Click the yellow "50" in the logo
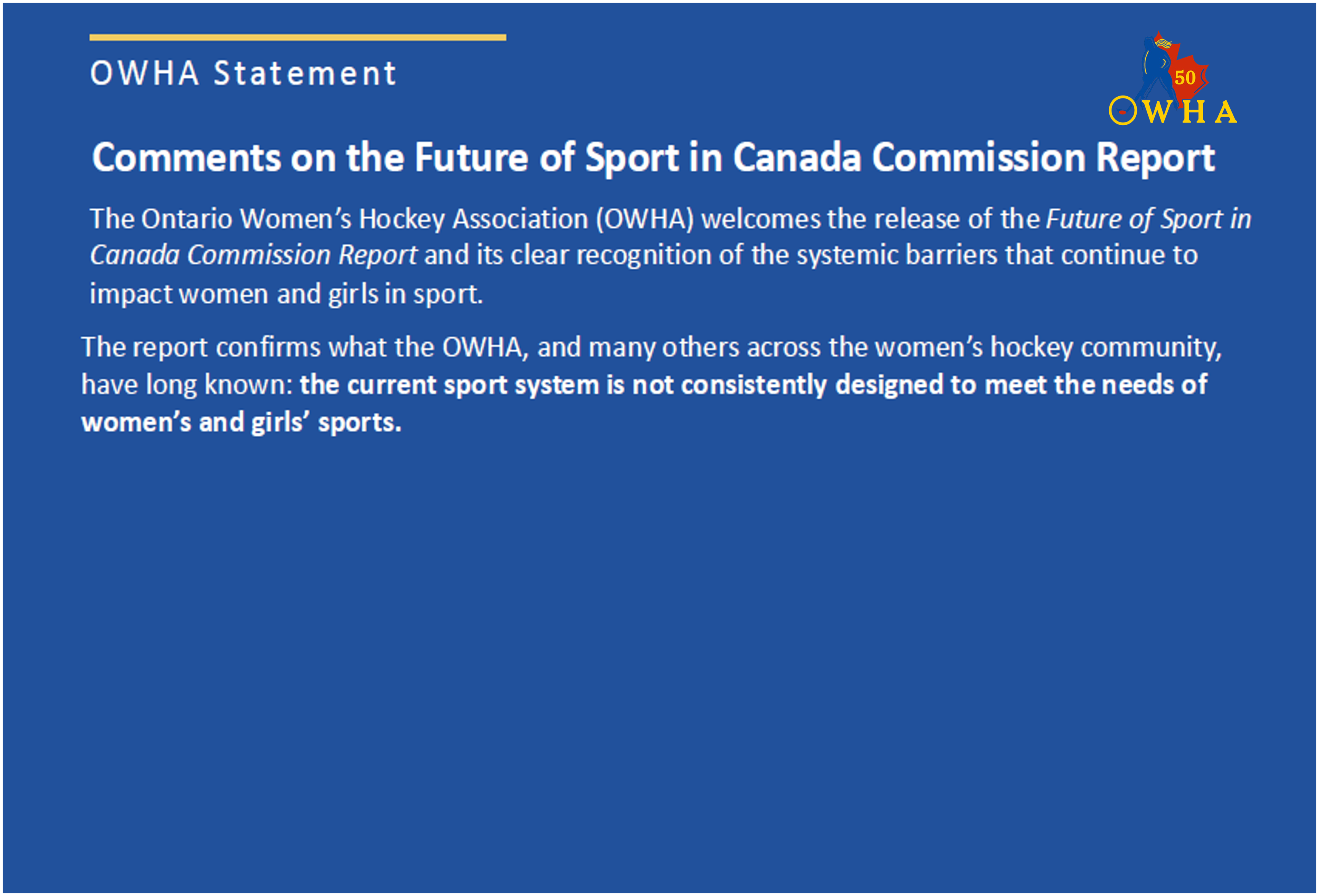The width and height of the screenshot is (1319, 896). tap(1185, 78)
